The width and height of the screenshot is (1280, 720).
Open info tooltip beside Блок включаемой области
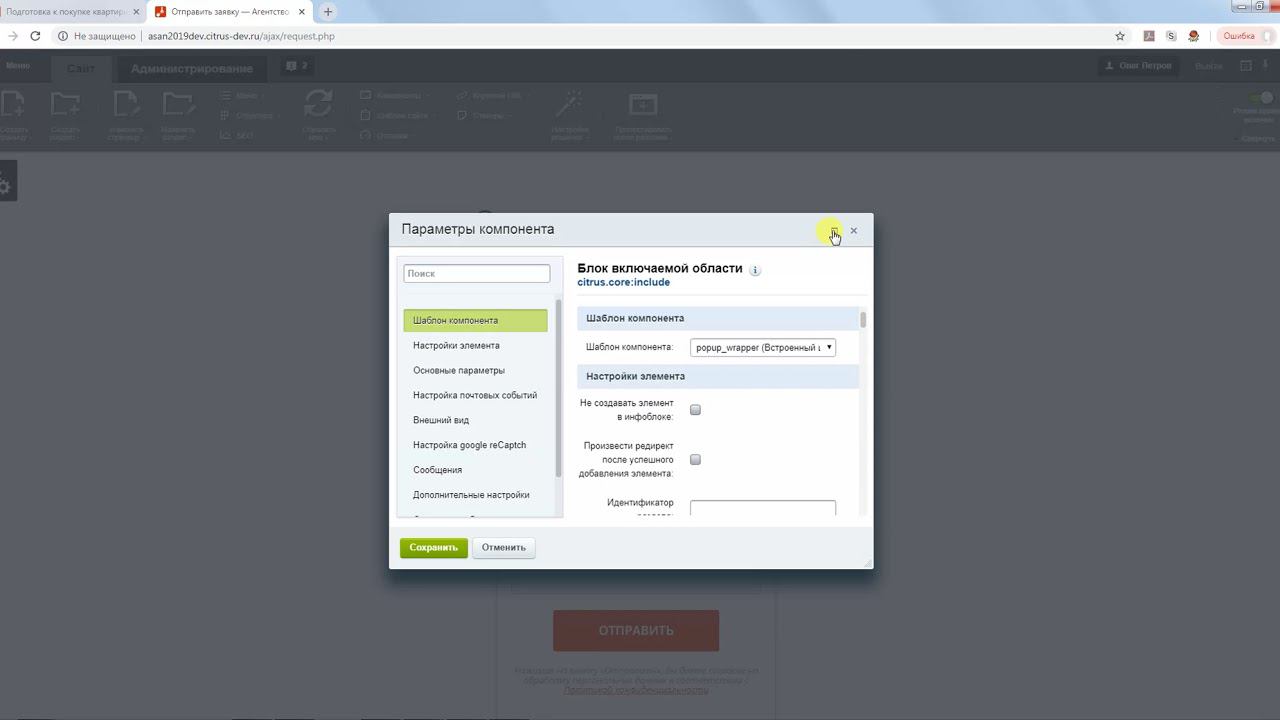pyautogui.click(x=755, y=270)
